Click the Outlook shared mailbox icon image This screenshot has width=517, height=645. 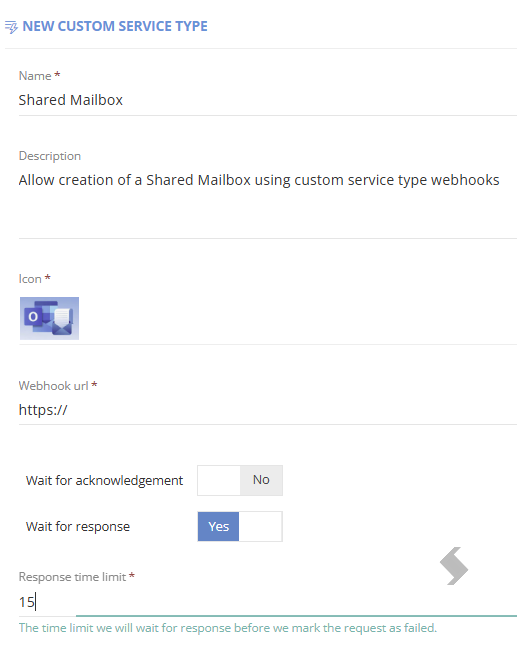coord(49,318)
